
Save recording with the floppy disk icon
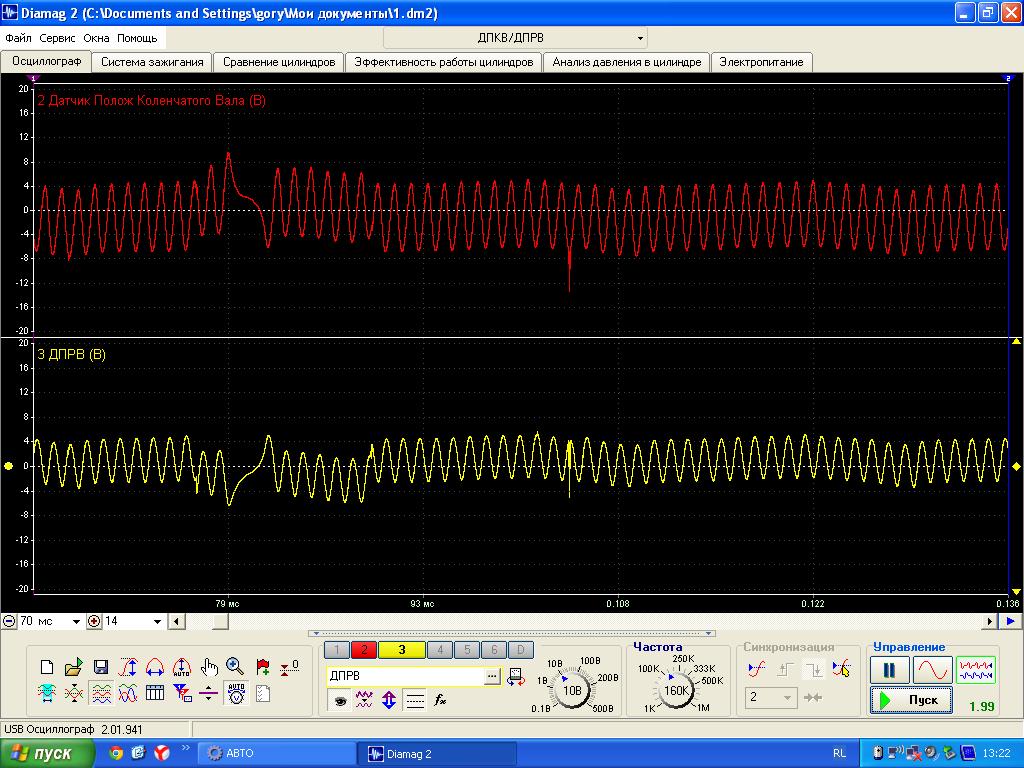click(101, 667)
